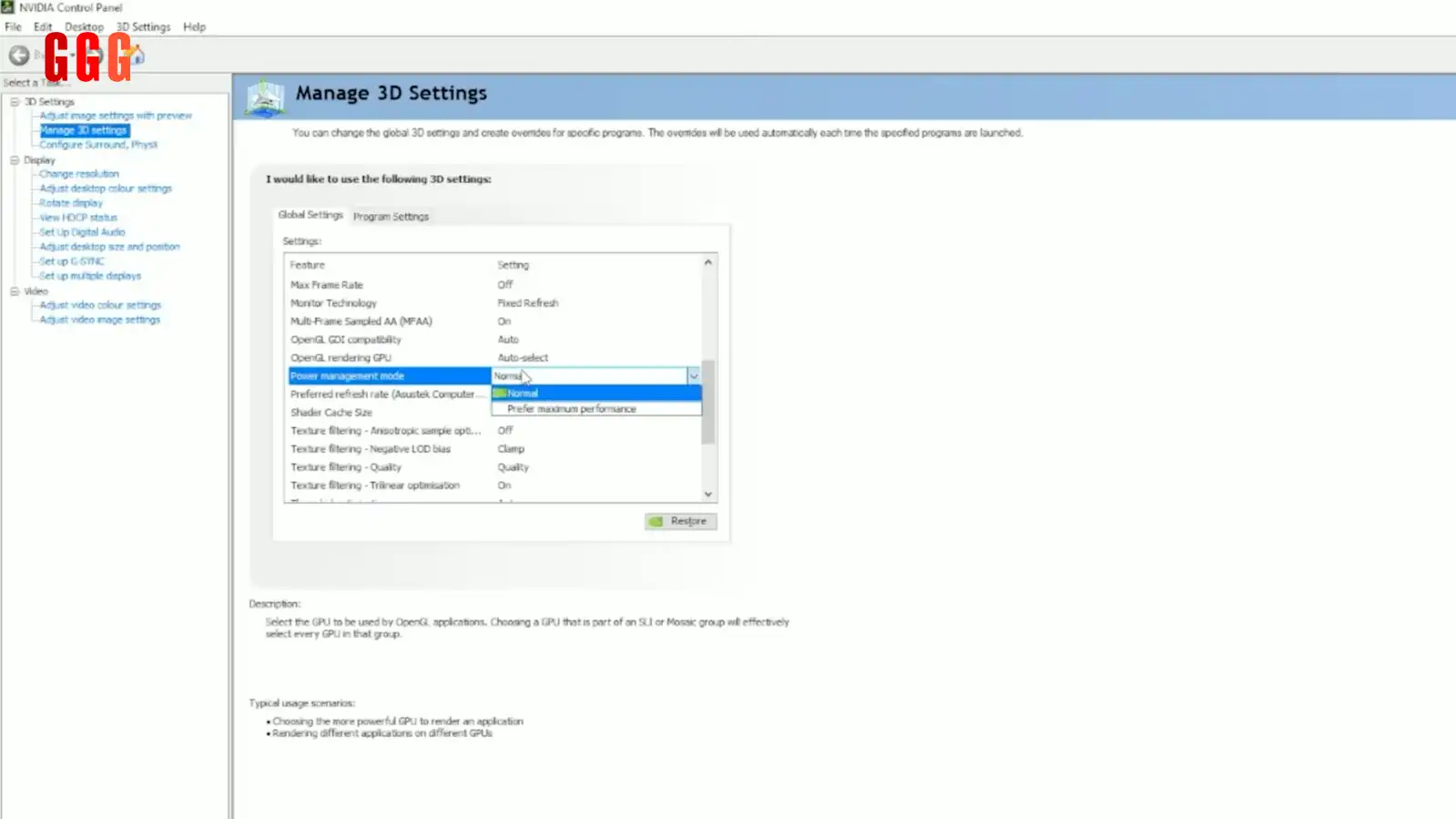This screenshot has width=1456, height=819.
Task: Open Set up G-SYNC page
Action: click(72, 261)
